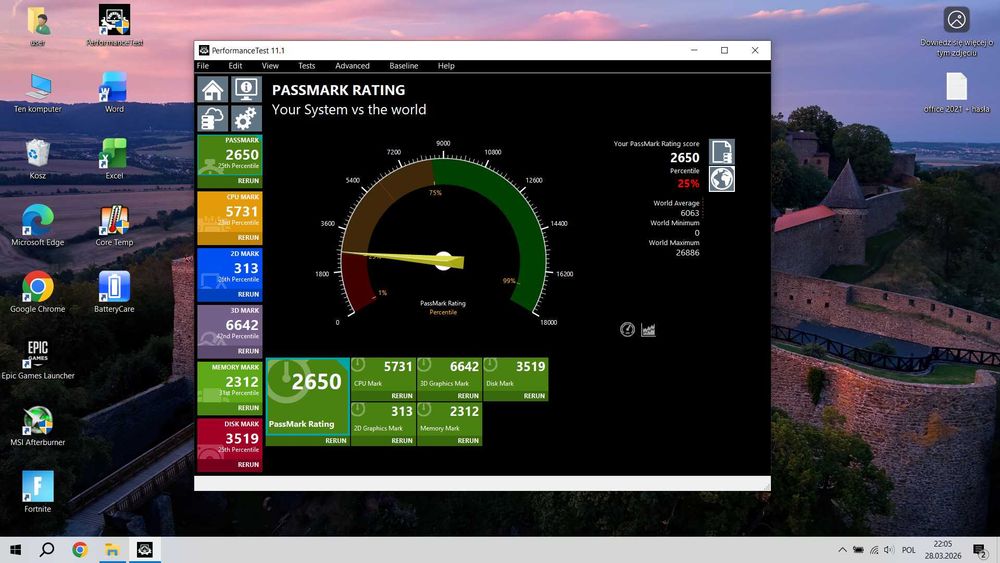1000x563 pixels.
Task: Expand the system tray hidden icons chevron
Action: tap(842, 550)
